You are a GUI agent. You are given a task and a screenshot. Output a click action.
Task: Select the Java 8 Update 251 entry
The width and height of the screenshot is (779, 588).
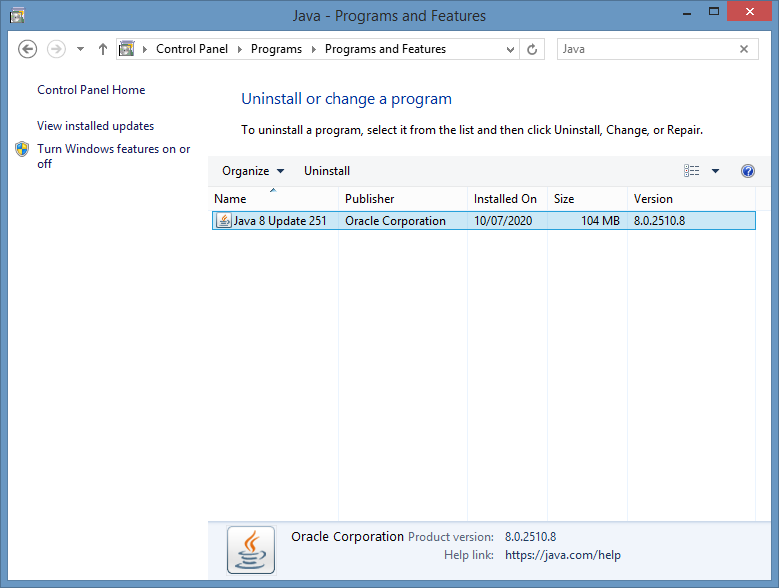click(484, 220)
